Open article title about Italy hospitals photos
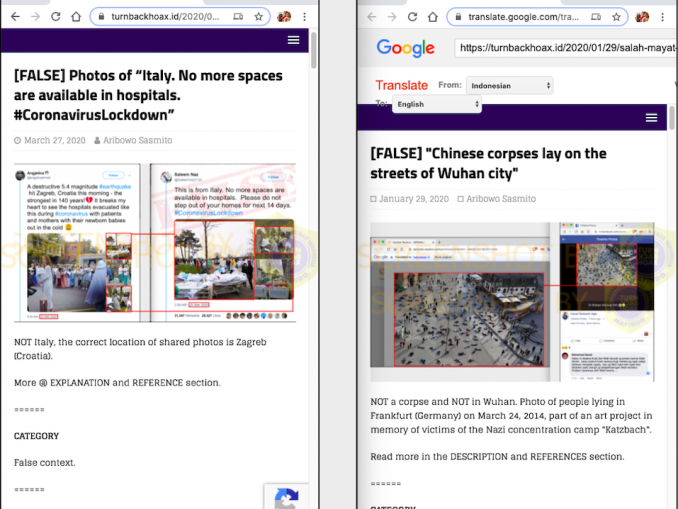 pyautogui.click(x=148, y=95)
